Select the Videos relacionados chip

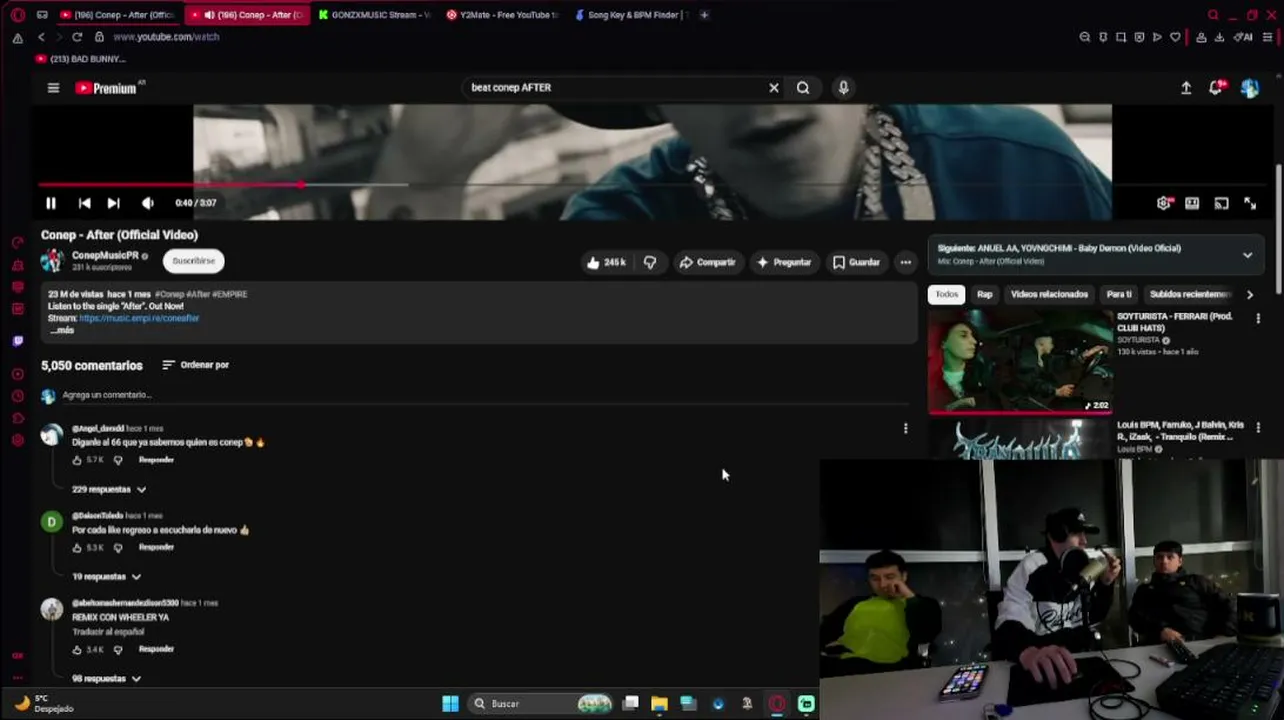coord(1049,294)
